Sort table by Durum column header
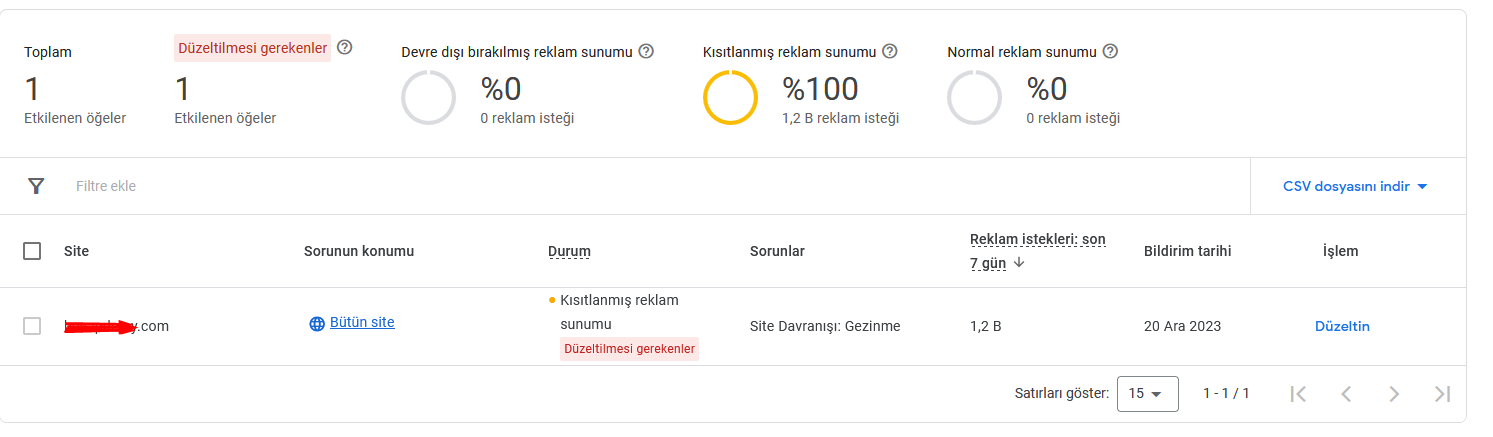The height and width of the screenshot is (437, 1493). click(569, 251)
